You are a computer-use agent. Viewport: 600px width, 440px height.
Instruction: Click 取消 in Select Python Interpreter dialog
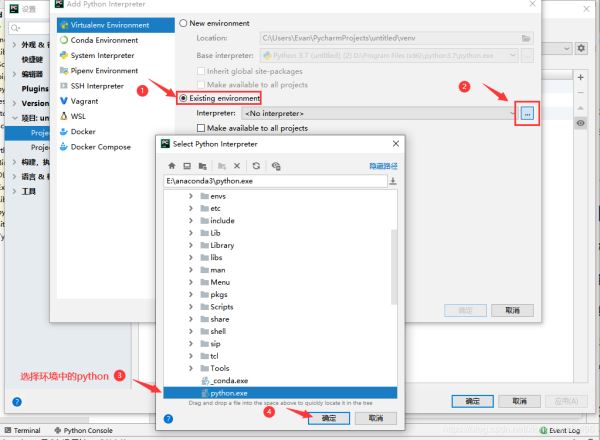click(376, 418)
